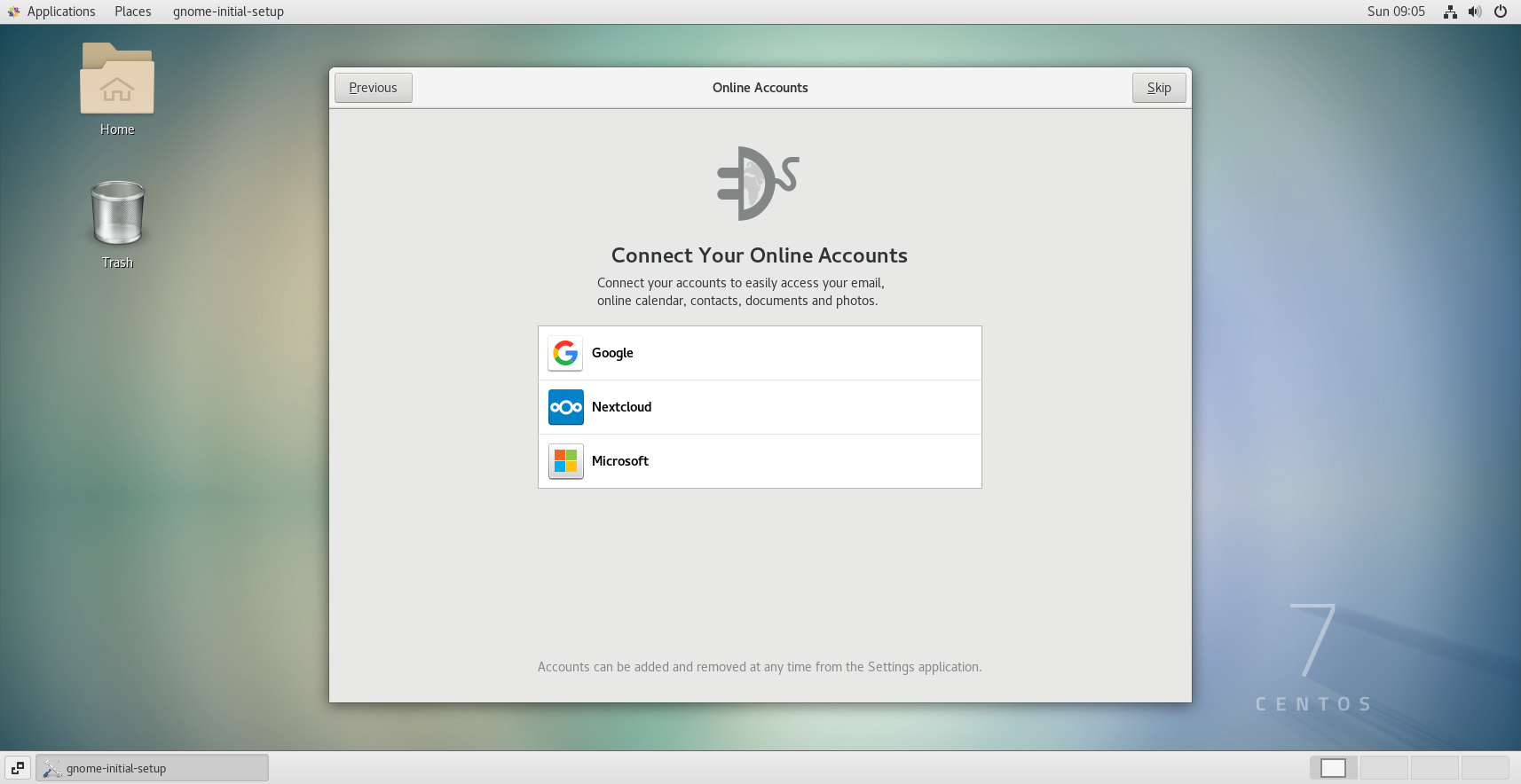
Task: Open the Places menu
Action: pos(133,12)
